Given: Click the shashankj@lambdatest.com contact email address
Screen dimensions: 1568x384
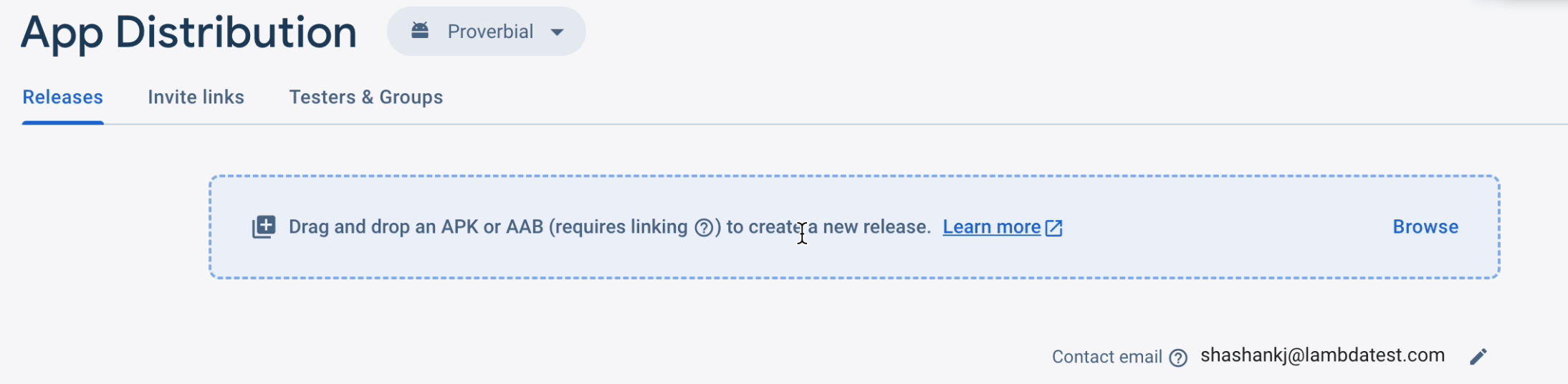Looking at the screenshot, I should point(1322,356).
